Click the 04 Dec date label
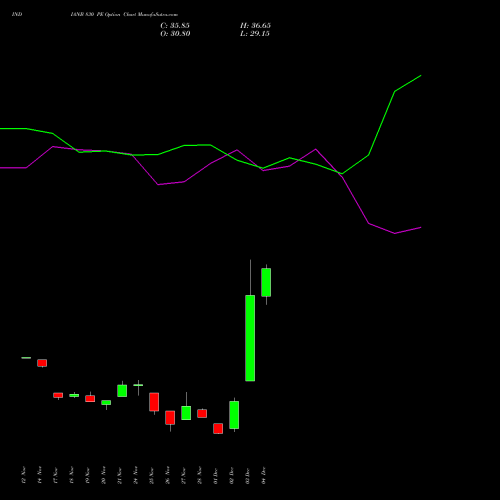The image size is (500, 500). [x=263, y=475]
